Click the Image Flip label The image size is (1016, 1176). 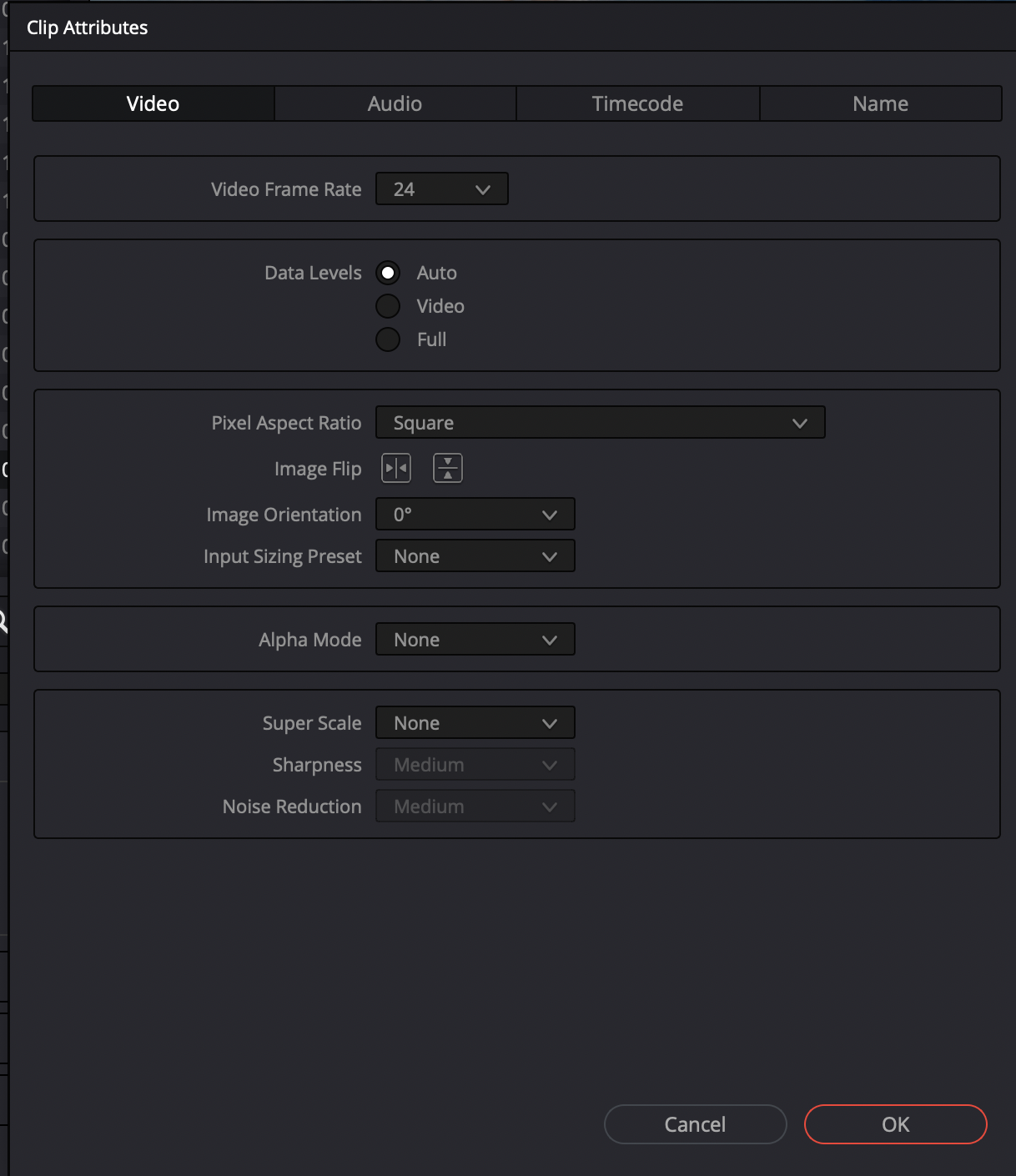coord(318,469)
